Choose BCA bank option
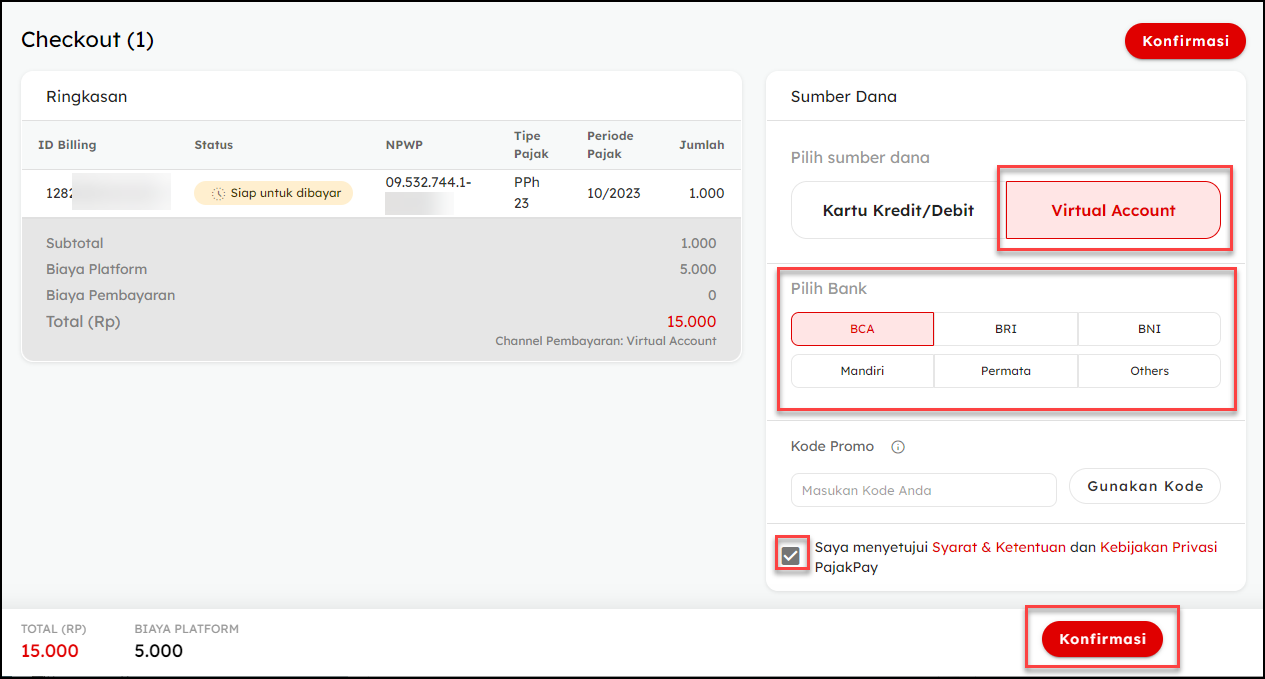The width and height of the screenshot is (1265, 679). point(862,329)
